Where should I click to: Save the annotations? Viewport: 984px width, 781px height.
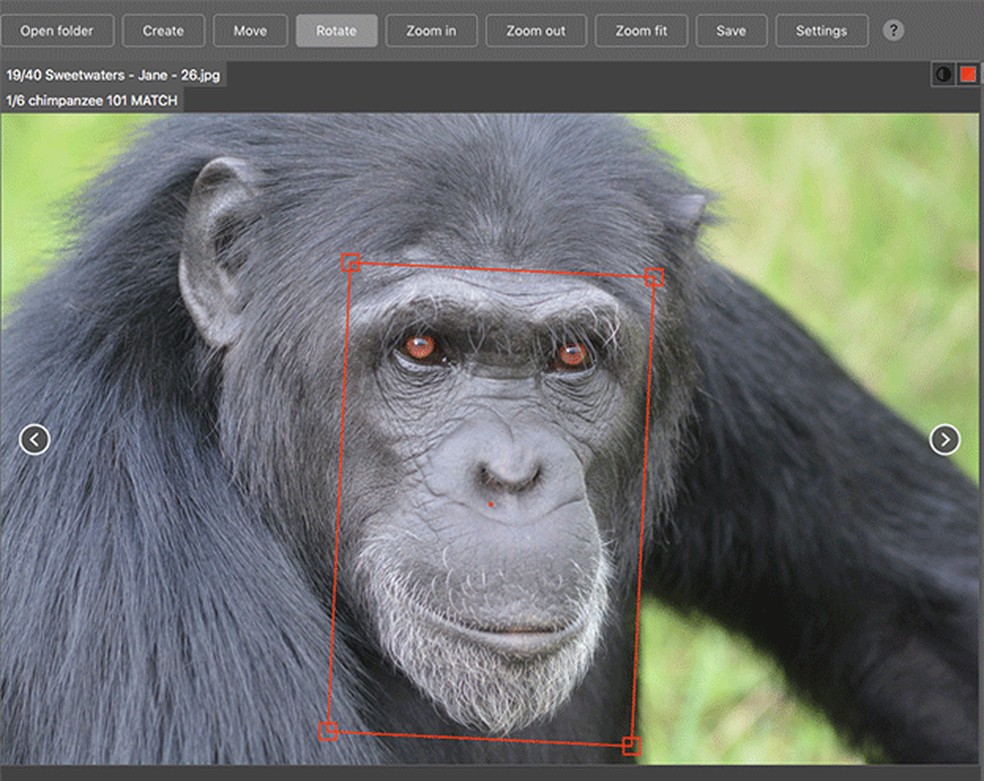tap(731, 31)
